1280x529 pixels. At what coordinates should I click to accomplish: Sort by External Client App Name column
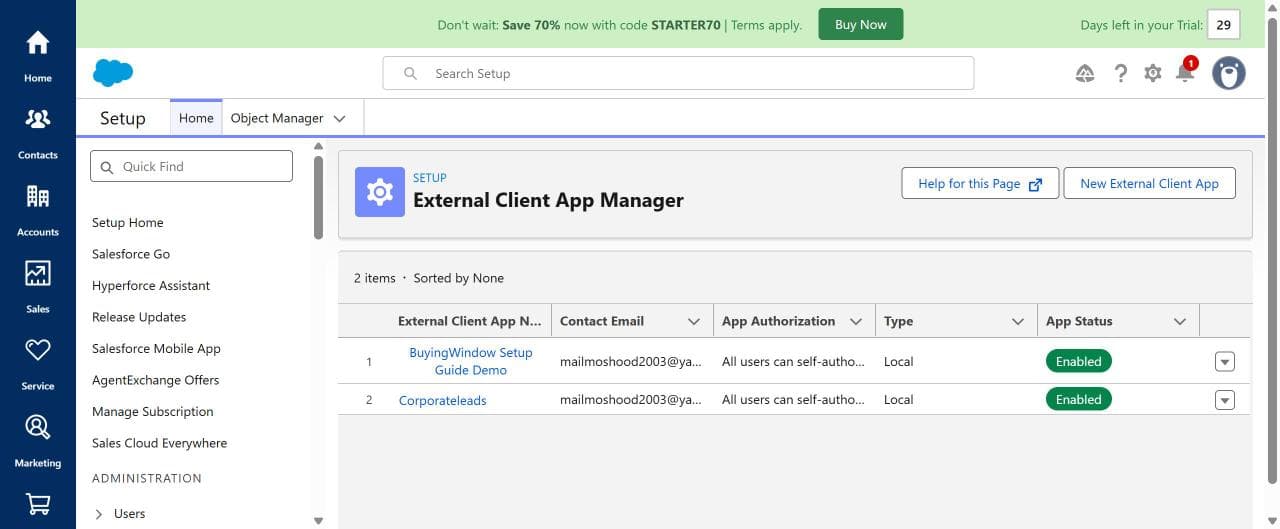click(x=469, y=321)
